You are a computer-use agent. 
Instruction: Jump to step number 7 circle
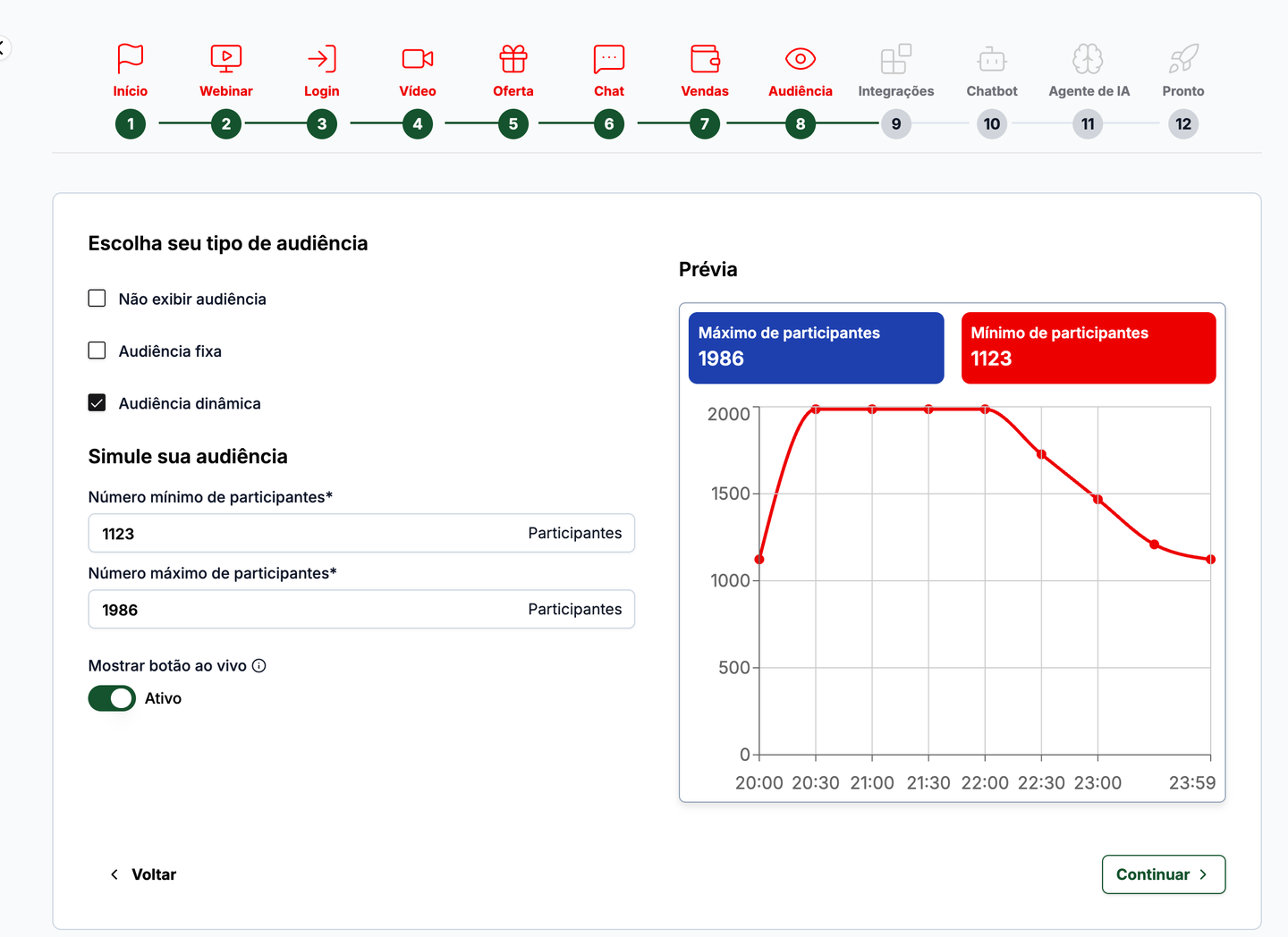pyautogui.click(x=705, y=124)
